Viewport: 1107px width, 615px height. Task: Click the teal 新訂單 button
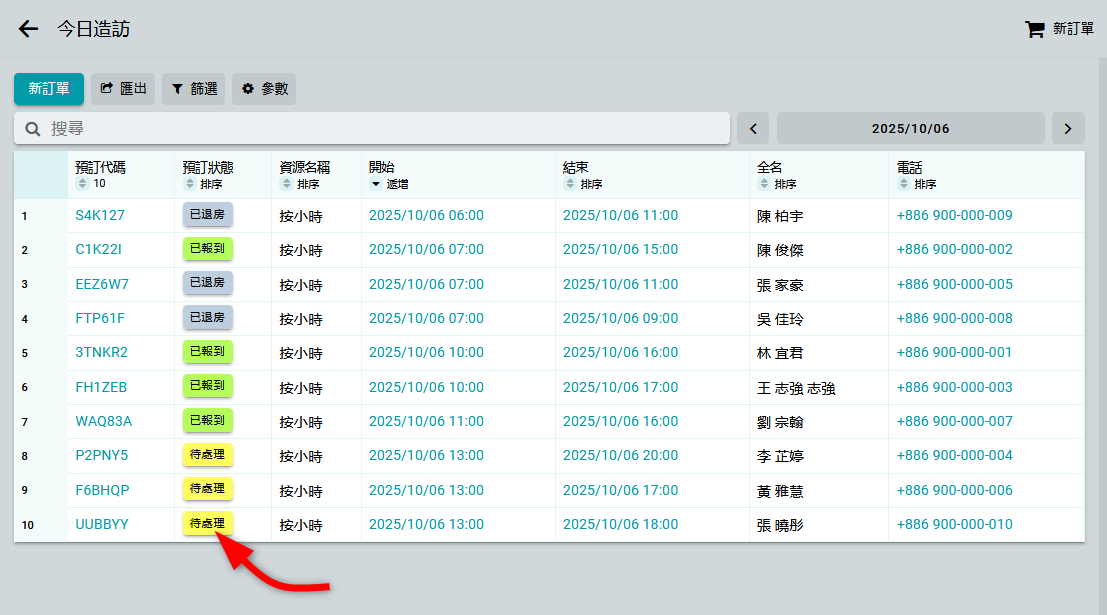(49, 89)
